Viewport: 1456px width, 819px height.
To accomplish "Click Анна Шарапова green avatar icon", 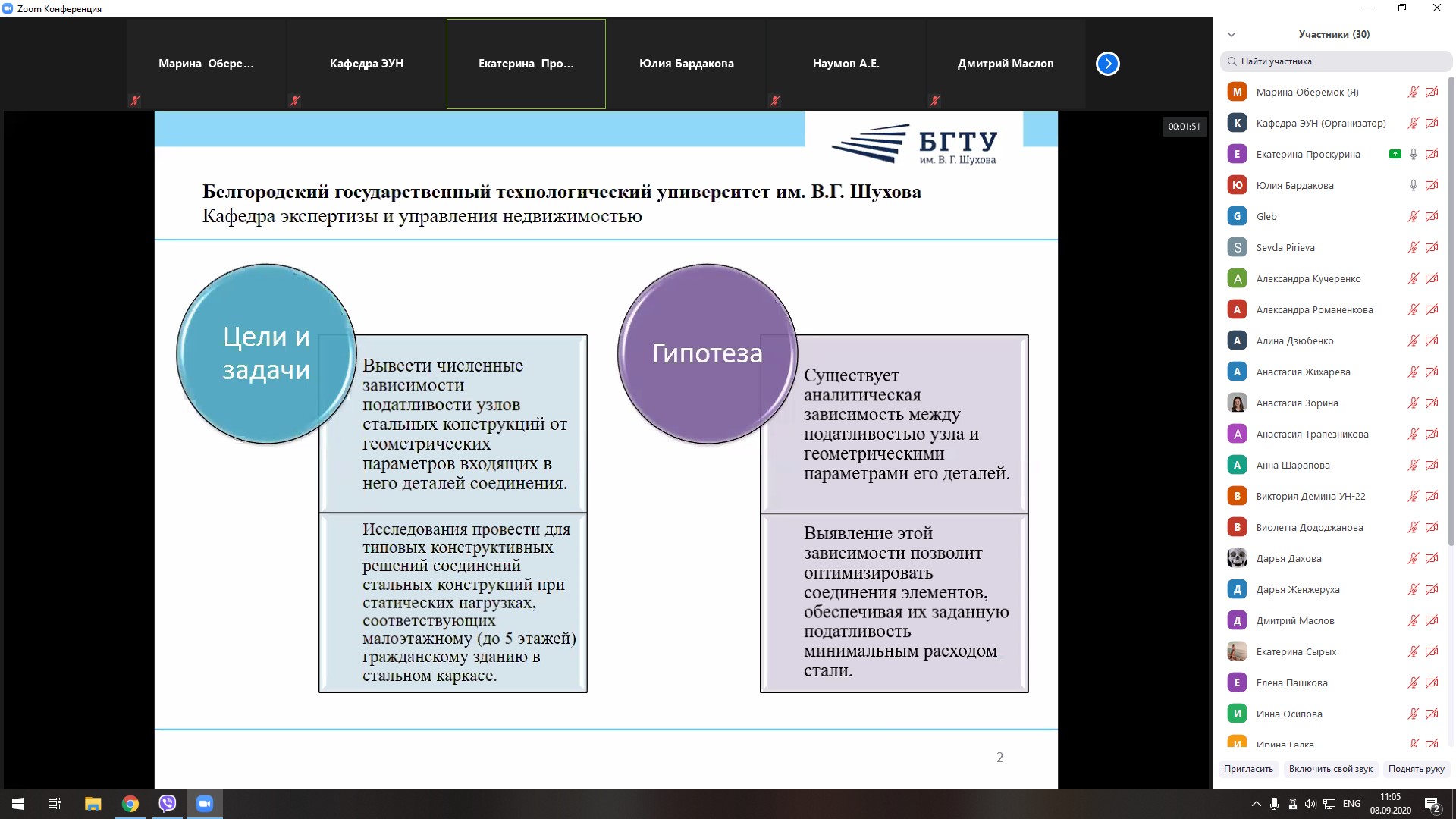I will tap(1237, 465).
